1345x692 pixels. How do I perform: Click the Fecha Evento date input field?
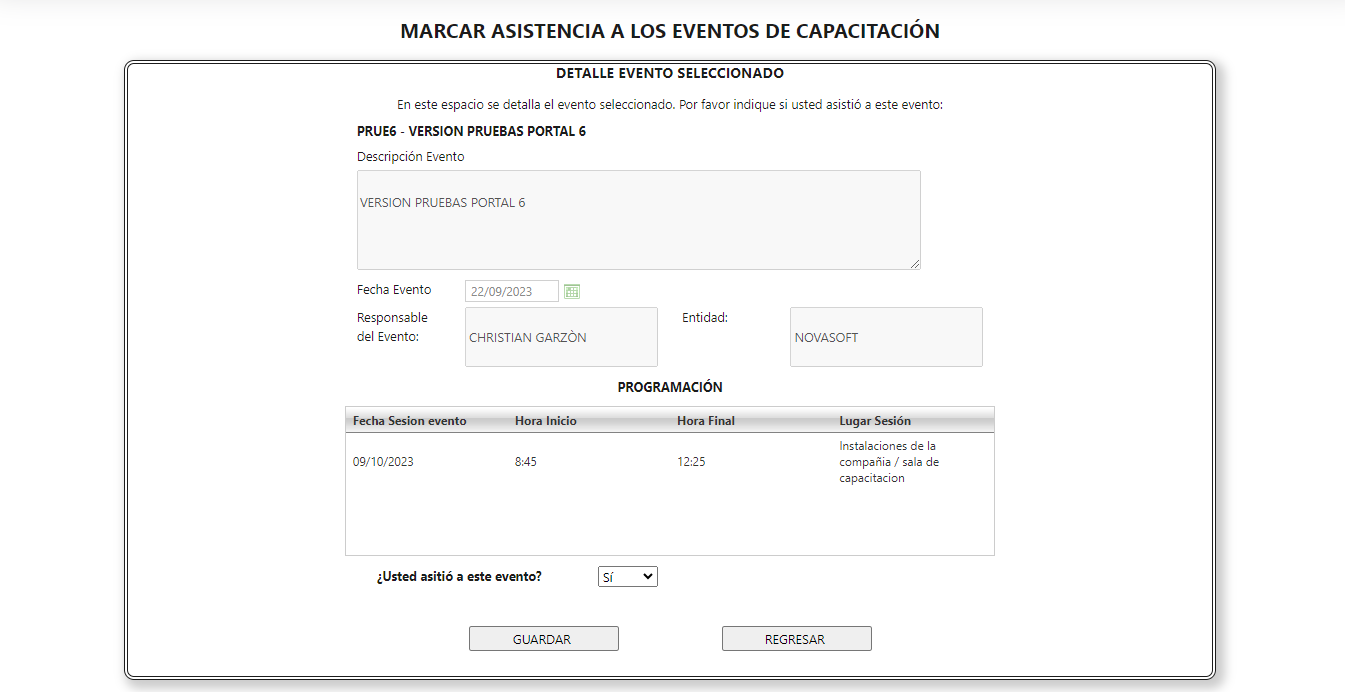[x=511, y=291]
